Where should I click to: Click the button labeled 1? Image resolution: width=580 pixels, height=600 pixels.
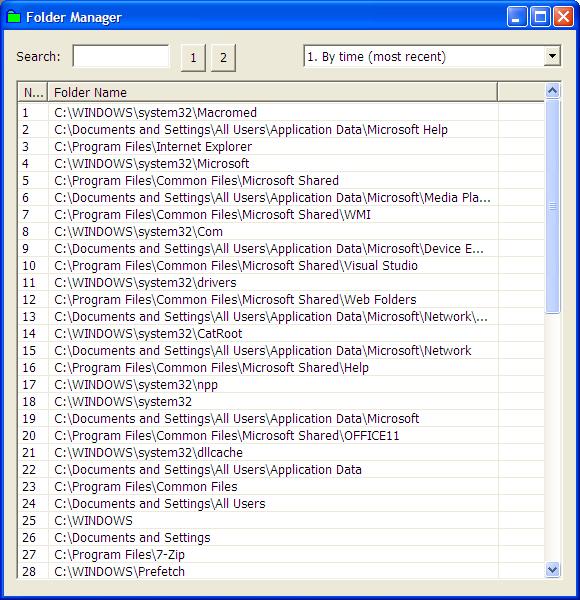[x=193, y=58]
